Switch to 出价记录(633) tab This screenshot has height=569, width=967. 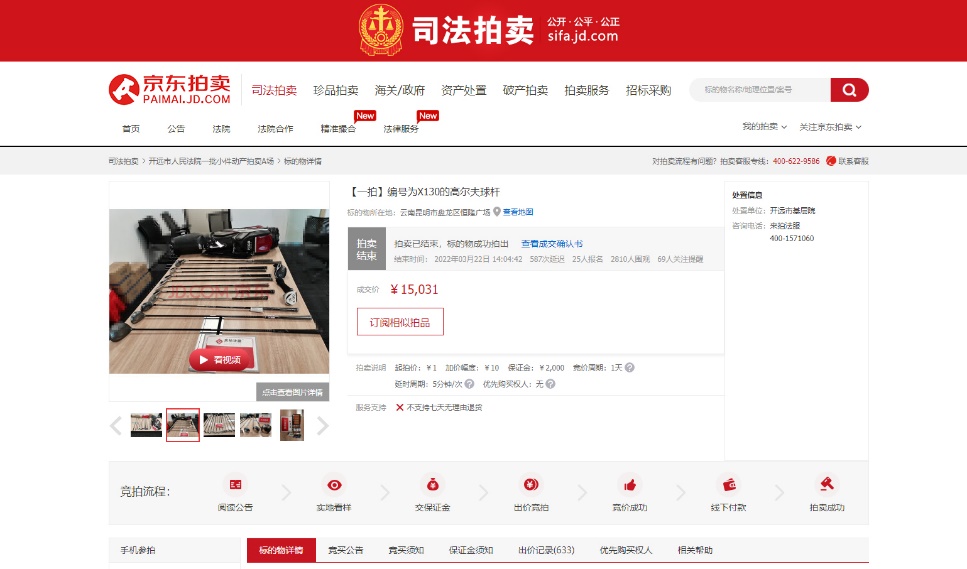tap(546, 550)
